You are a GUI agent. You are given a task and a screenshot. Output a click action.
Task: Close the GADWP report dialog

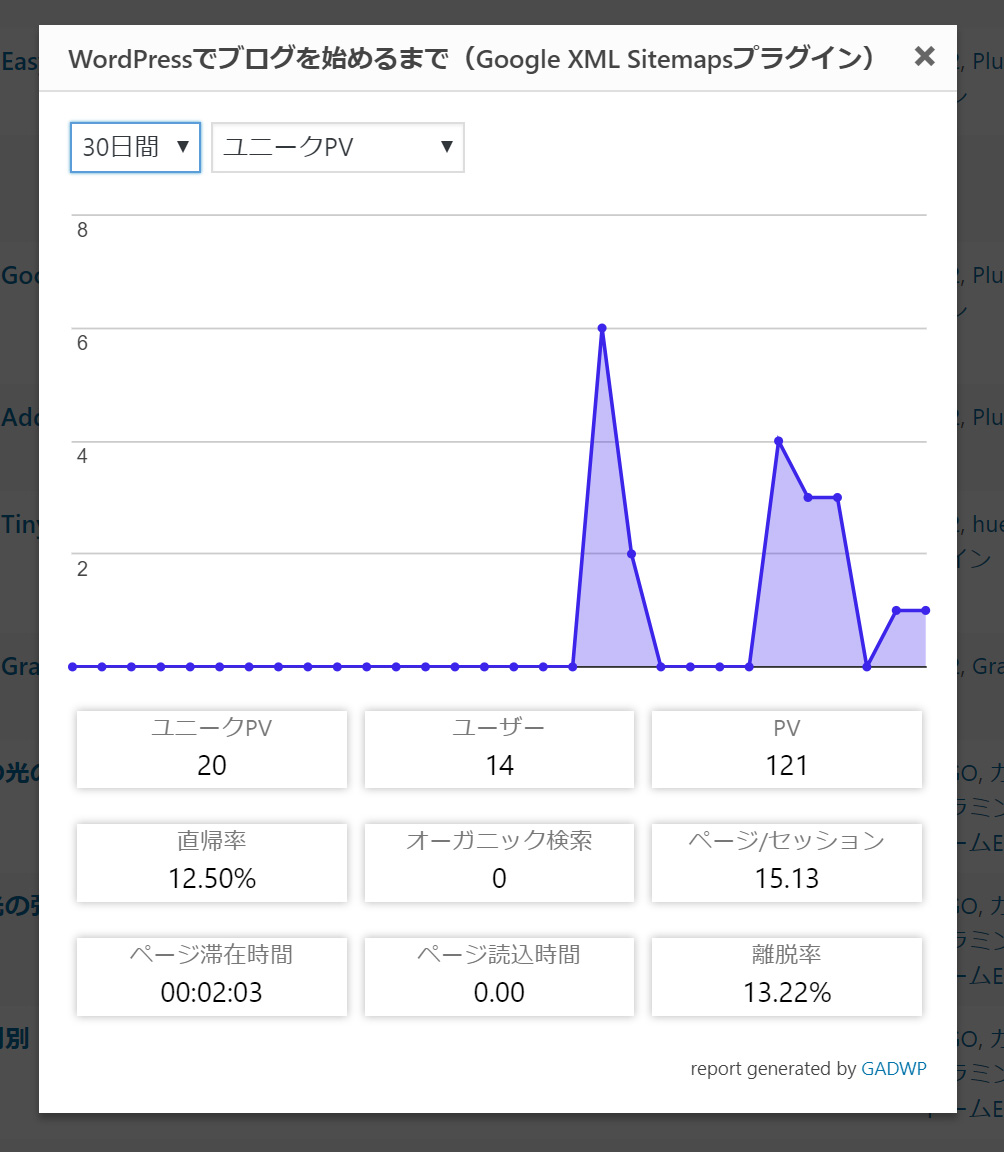[x=924, y=57]
